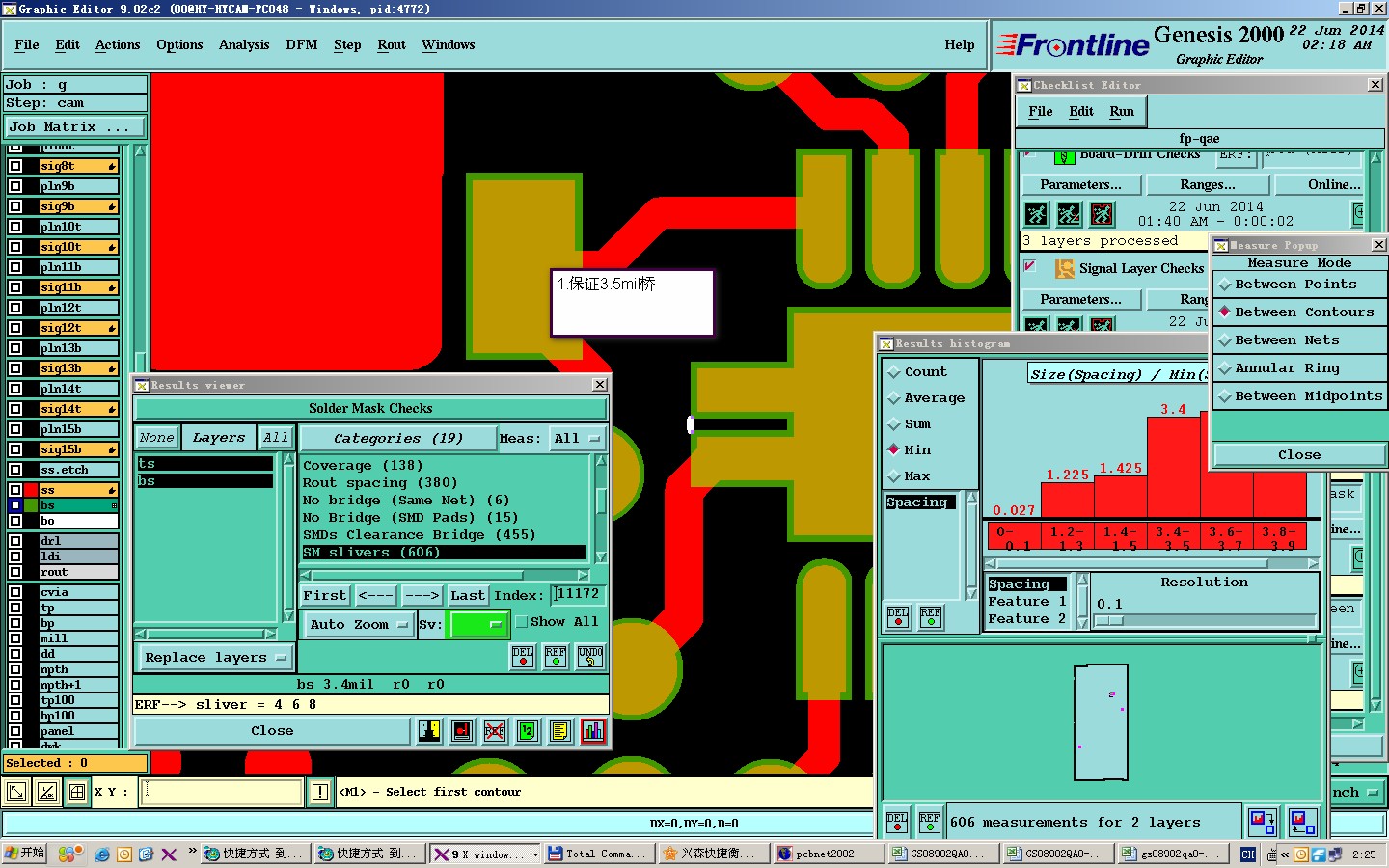Click the import-up histogram icon at bottom right
The width and height of the screenshot is (1389, 868).
pyautogui.click(x=1302, y=822)
